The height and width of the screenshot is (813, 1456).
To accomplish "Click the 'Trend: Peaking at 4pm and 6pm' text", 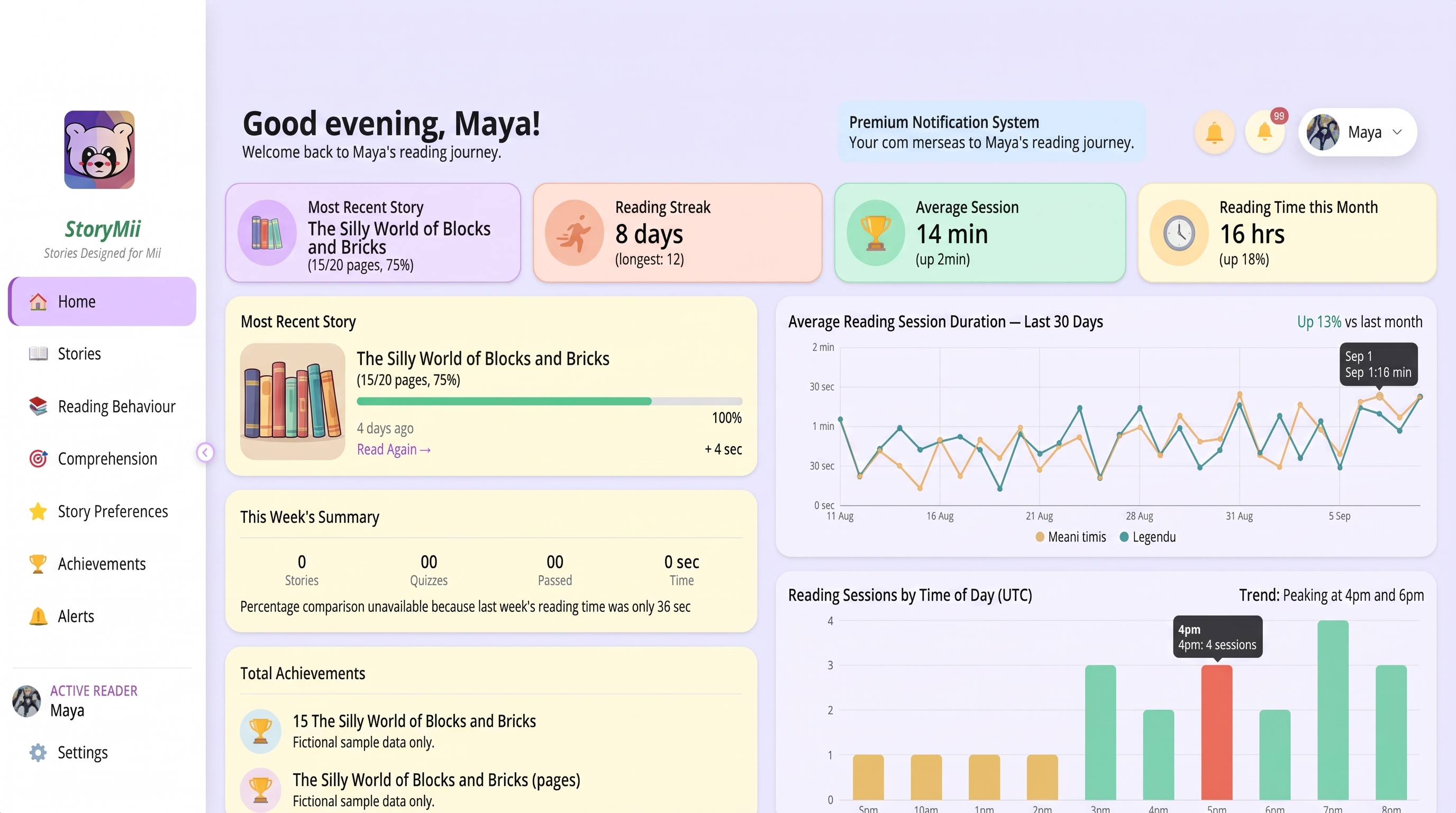I will tap(1331, 595).
